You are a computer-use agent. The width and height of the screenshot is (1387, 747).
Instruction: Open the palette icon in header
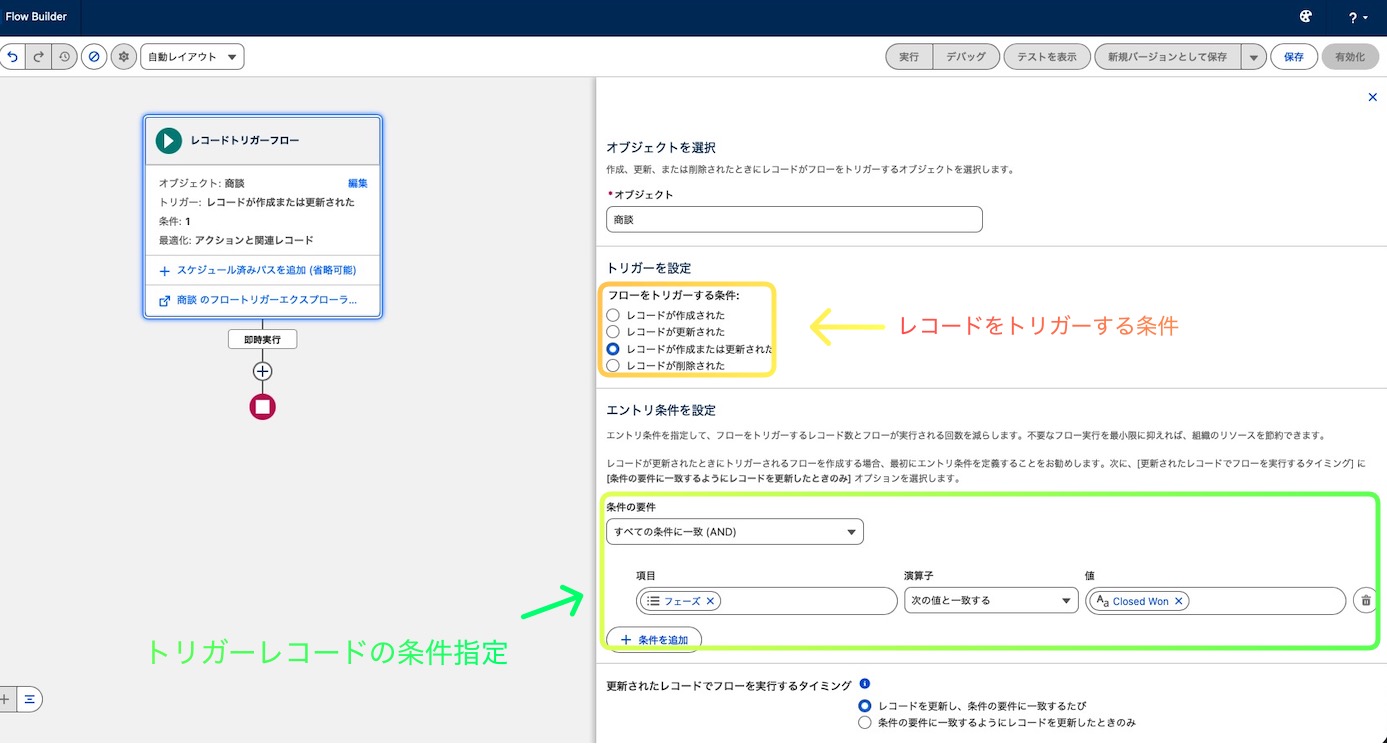point(1305,17)
